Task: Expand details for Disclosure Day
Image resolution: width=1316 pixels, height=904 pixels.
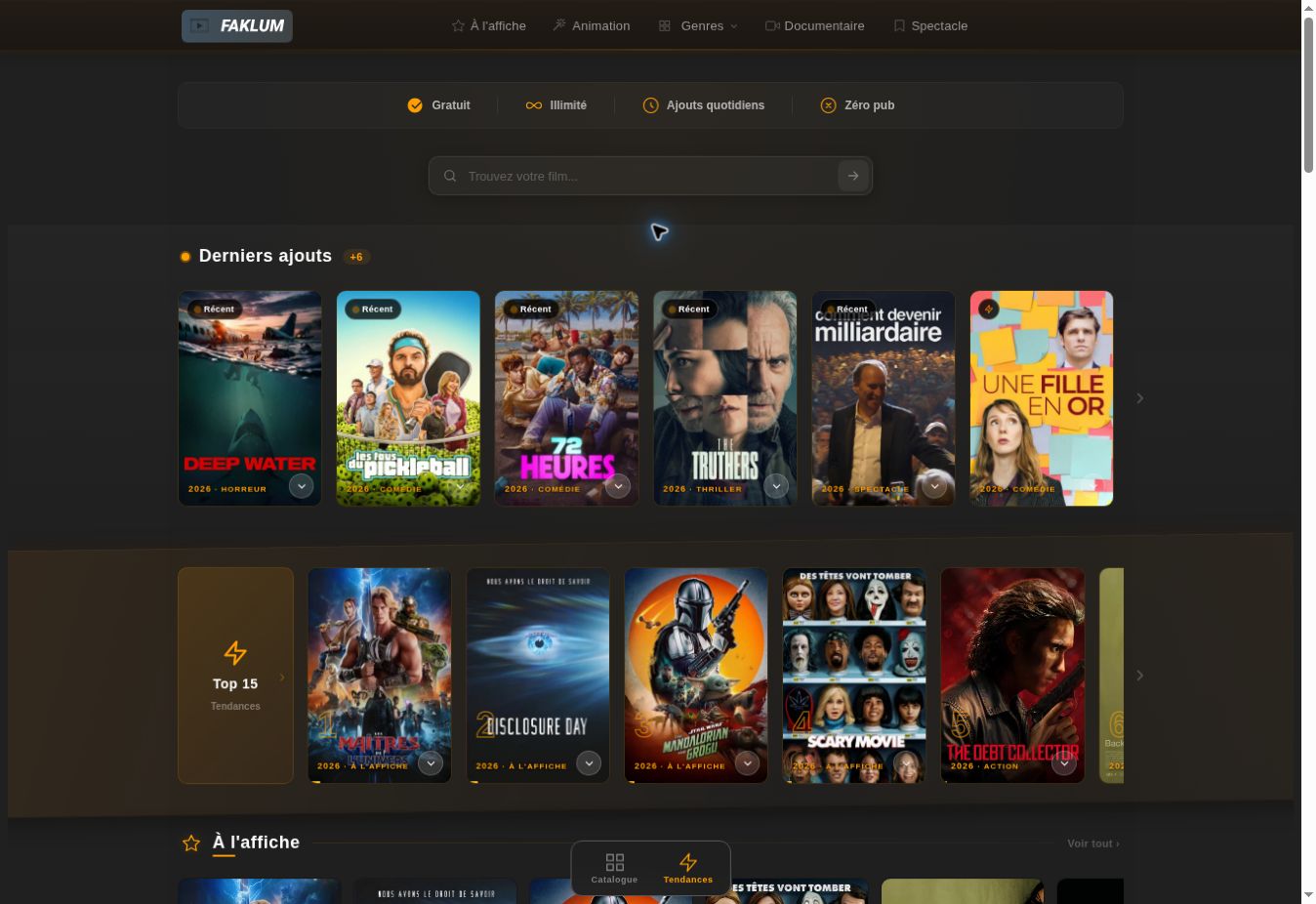Action: (x=589, y=762)
